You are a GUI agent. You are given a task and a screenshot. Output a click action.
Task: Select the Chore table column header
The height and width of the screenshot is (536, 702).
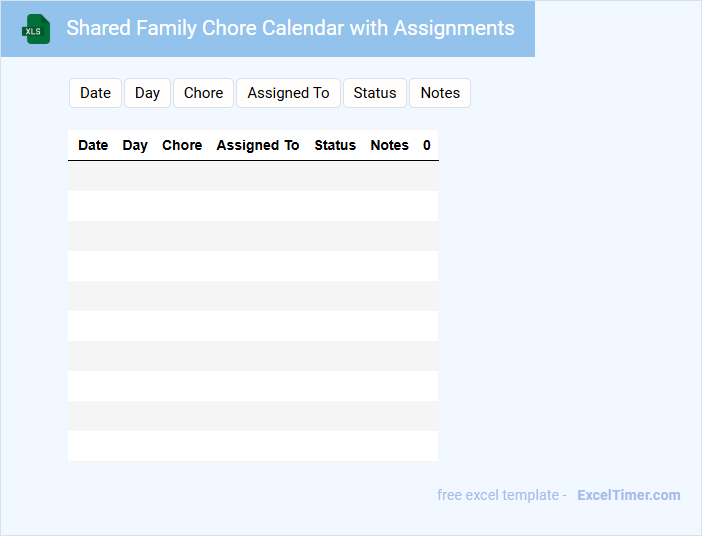182,145
